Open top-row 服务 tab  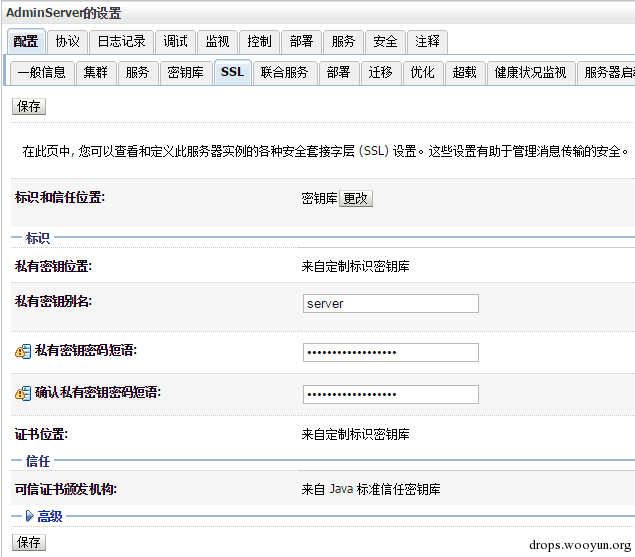click(x=343, y=41)
